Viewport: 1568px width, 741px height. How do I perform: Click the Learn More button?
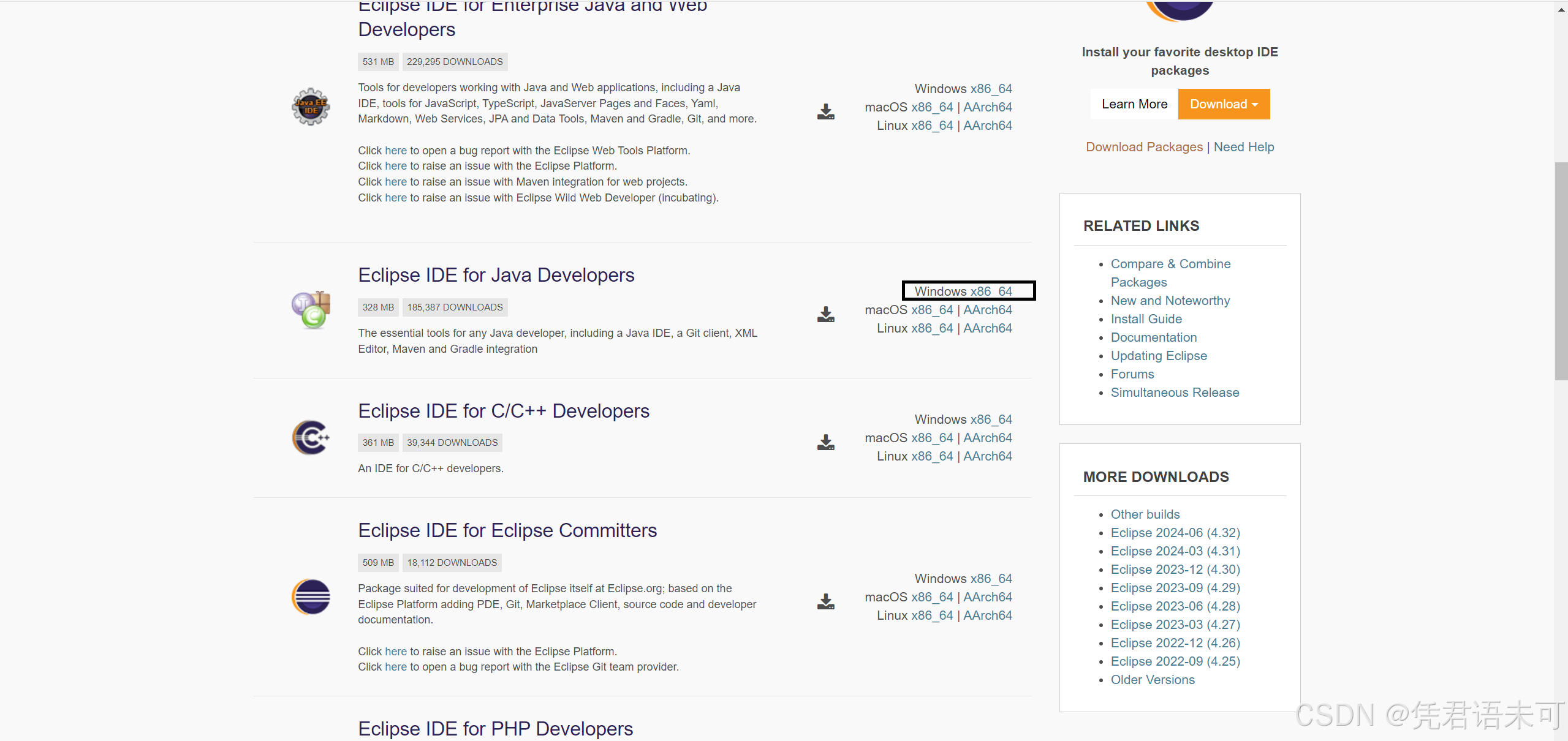(1134, 104)
